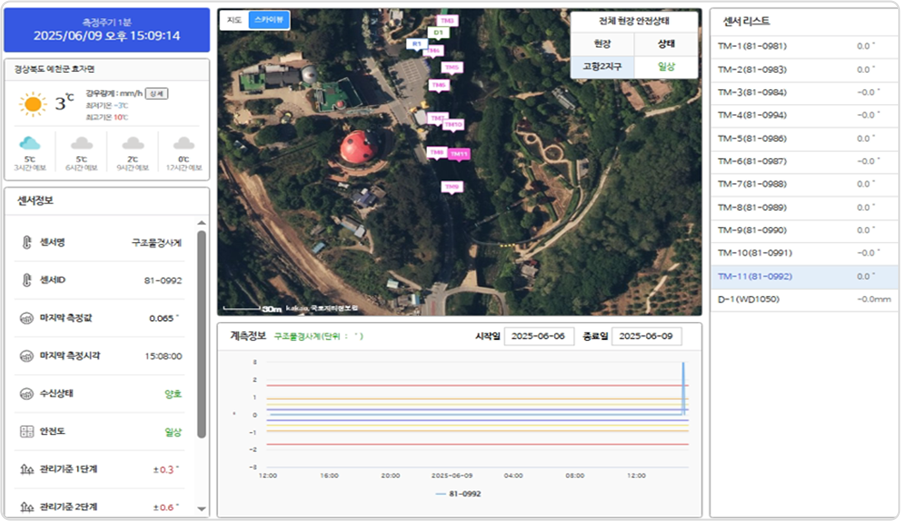The height and width of the screenshot is (521, 901).
Task: Click the 0.065 last measured value
Action: (x=164, y=318)
